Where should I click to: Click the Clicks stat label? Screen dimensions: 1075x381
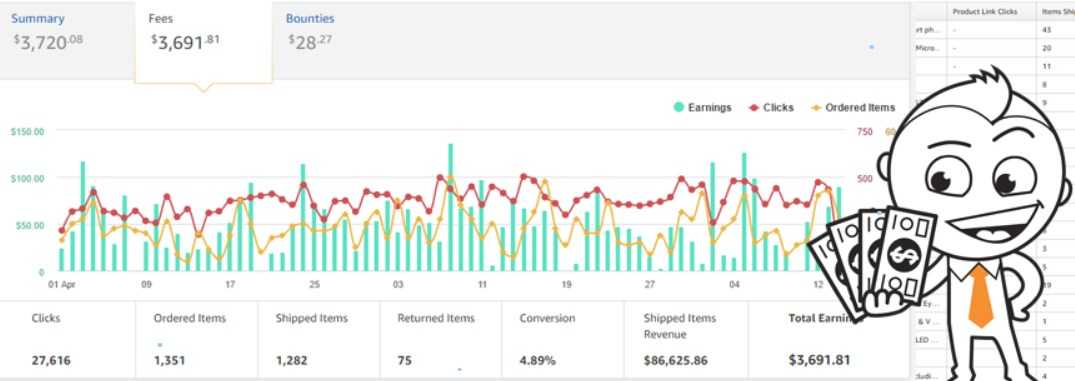[46, 318]
